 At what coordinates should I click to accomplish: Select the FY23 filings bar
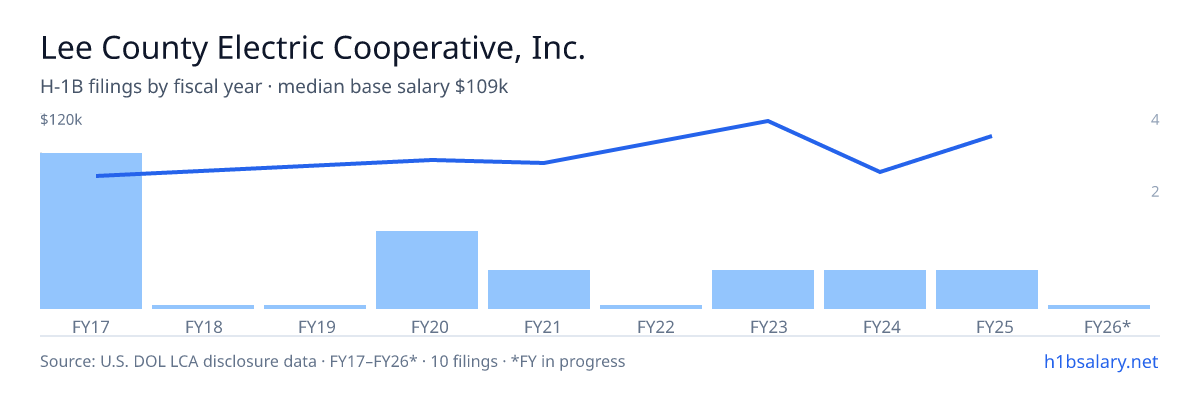pyautogui.click(x=763, y=289)
